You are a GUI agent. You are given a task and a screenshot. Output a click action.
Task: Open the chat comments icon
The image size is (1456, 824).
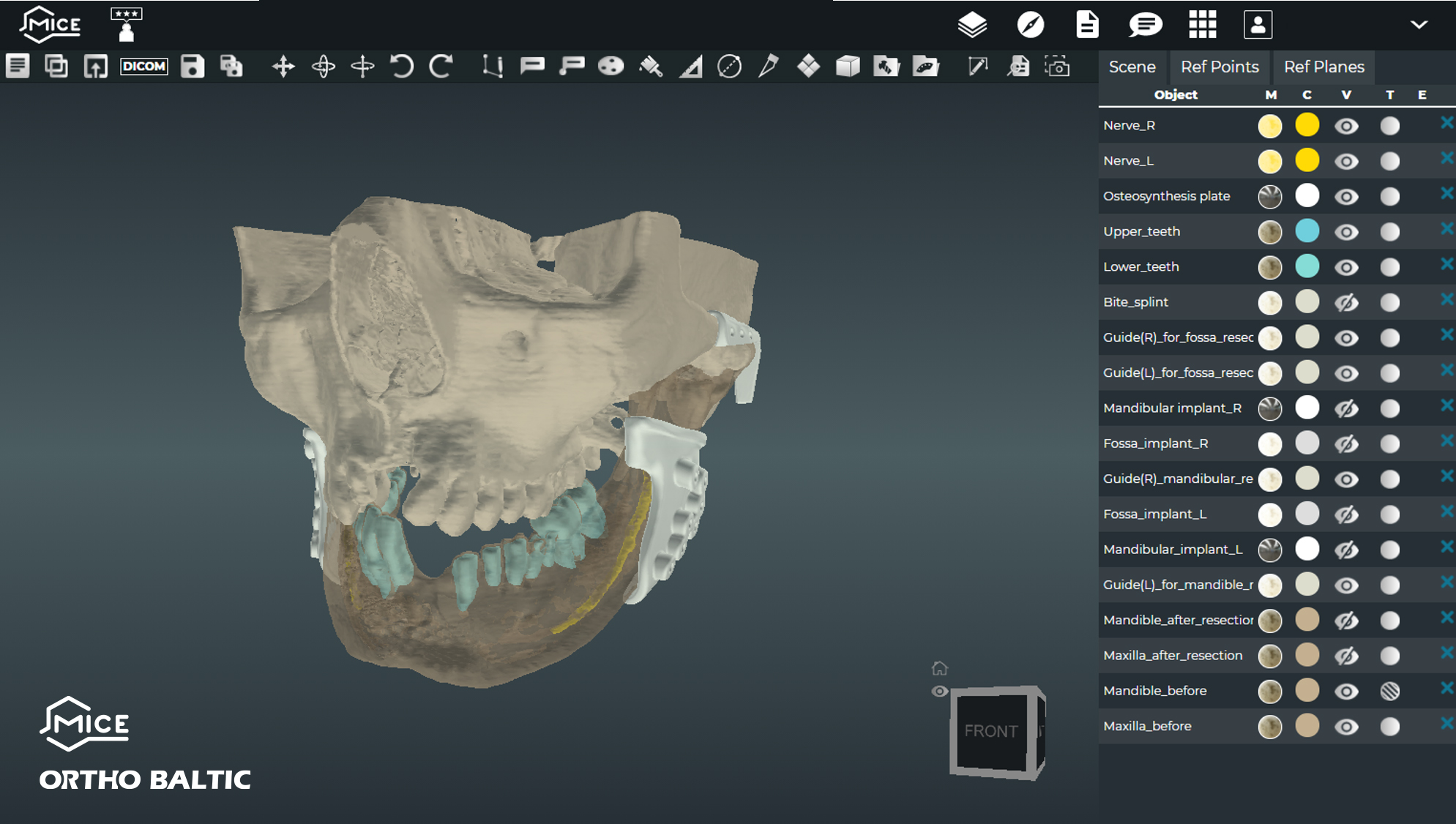(1145, 25)
